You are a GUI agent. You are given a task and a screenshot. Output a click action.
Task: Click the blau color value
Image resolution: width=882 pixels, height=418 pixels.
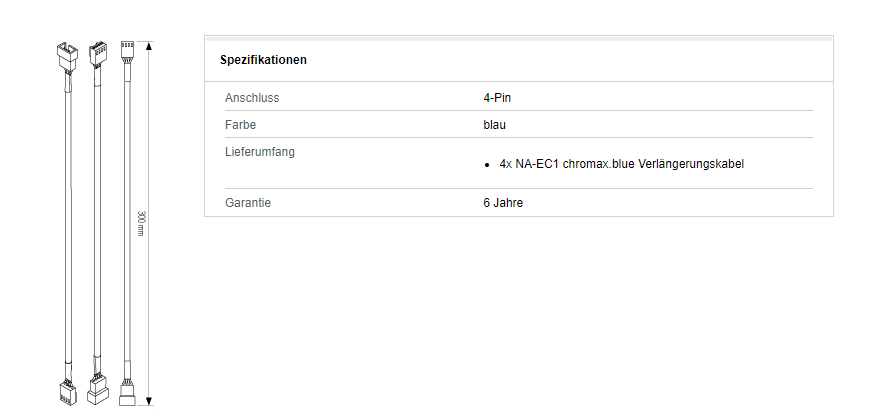pos(494,125)
